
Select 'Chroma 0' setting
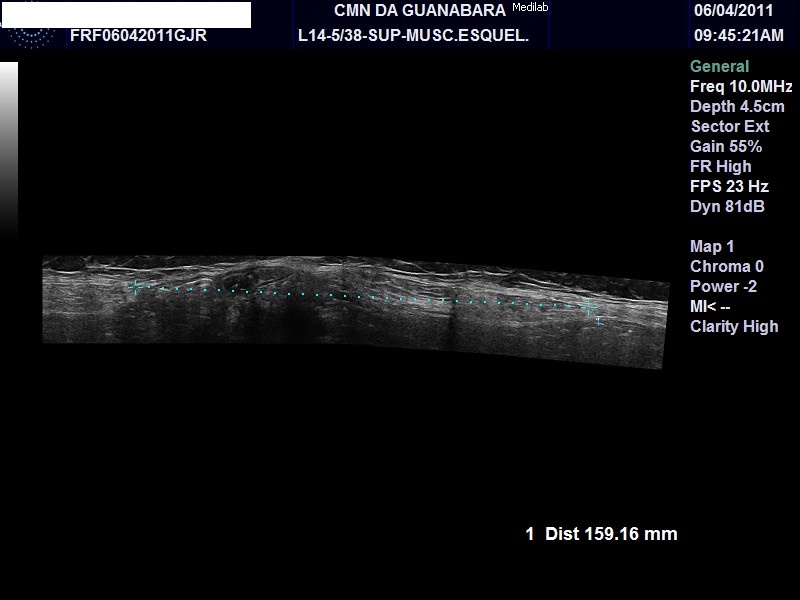727,266
